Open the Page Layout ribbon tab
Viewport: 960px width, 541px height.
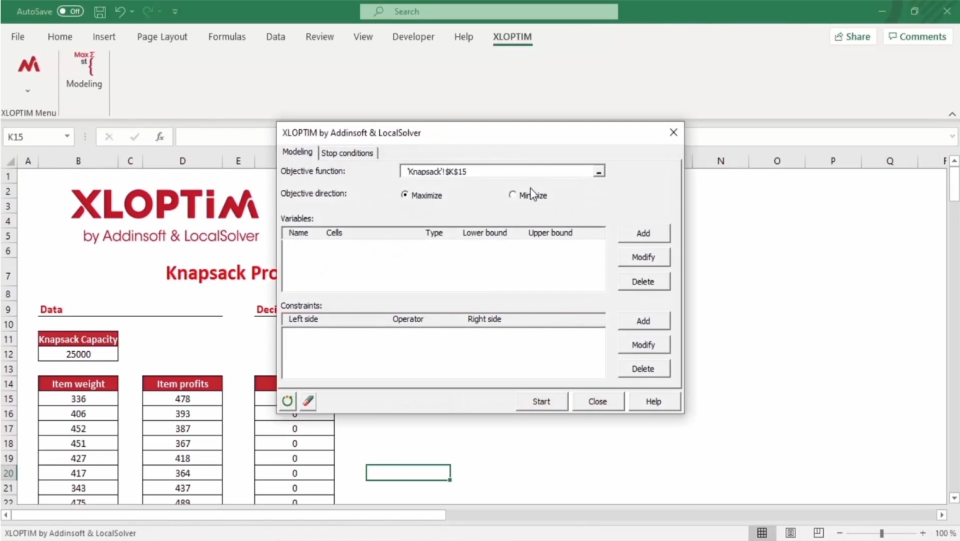(x=162, y=37)
